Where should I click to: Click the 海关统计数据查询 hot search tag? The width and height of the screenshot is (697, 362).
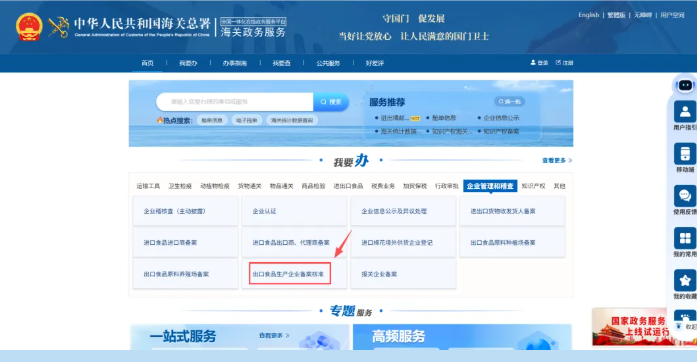coord(292,120)
